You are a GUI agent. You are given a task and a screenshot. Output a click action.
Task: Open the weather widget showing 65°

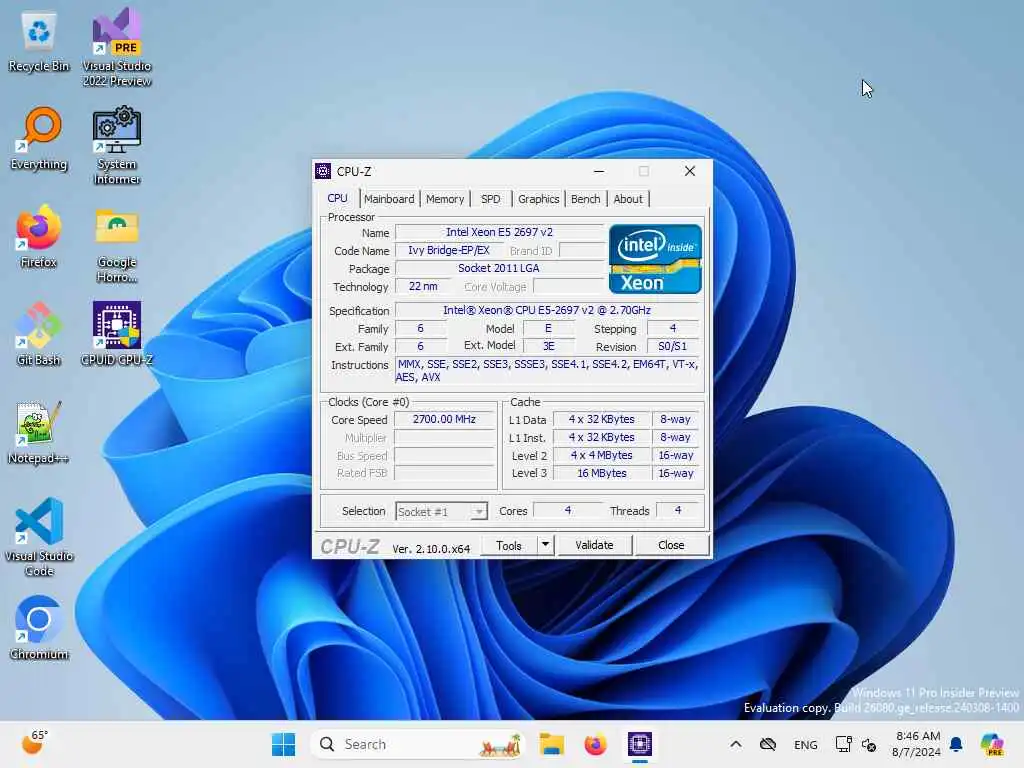click(x=35, y=743)
